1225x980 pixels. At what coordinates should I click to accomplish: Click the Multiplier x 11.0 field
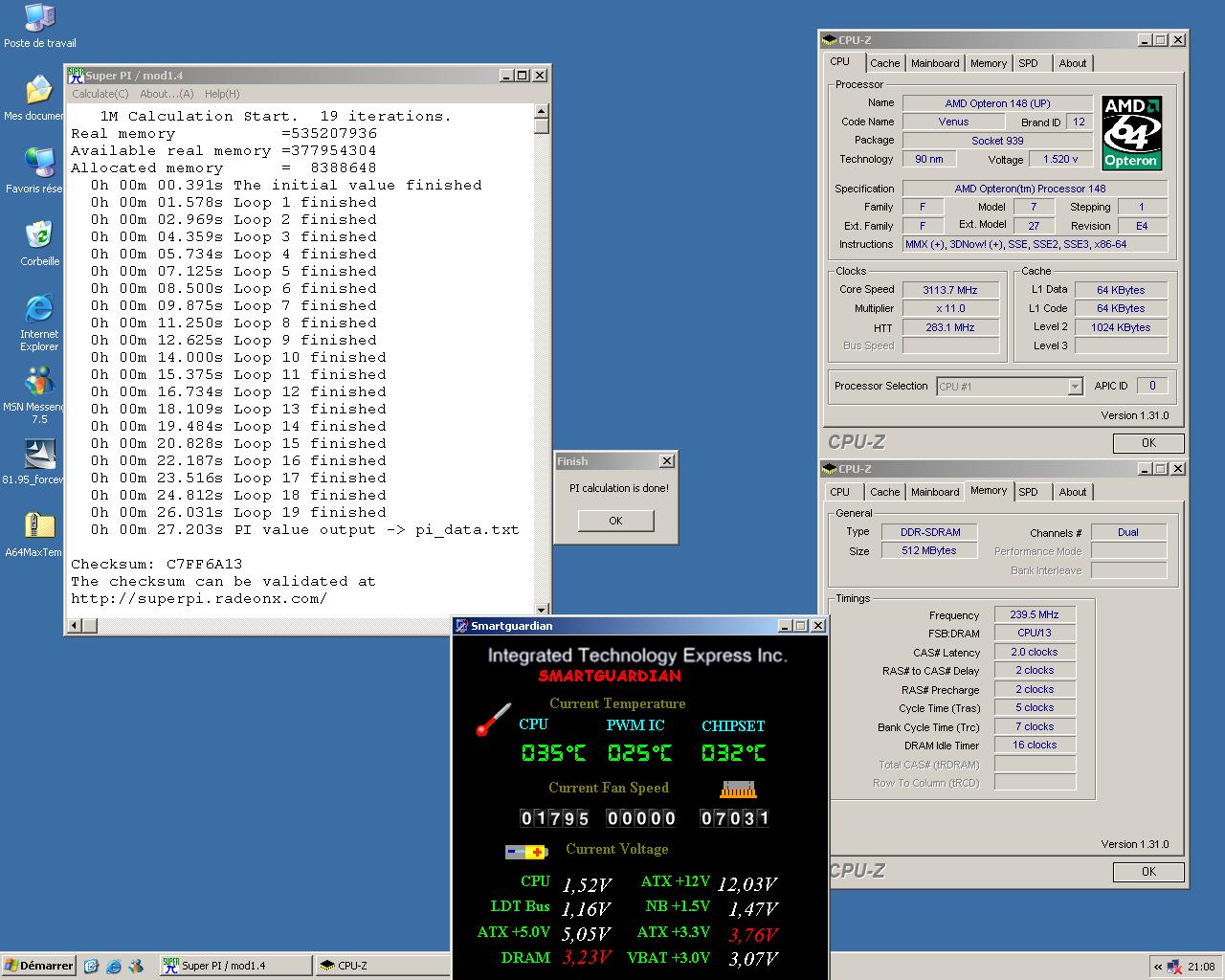(950, 308)
